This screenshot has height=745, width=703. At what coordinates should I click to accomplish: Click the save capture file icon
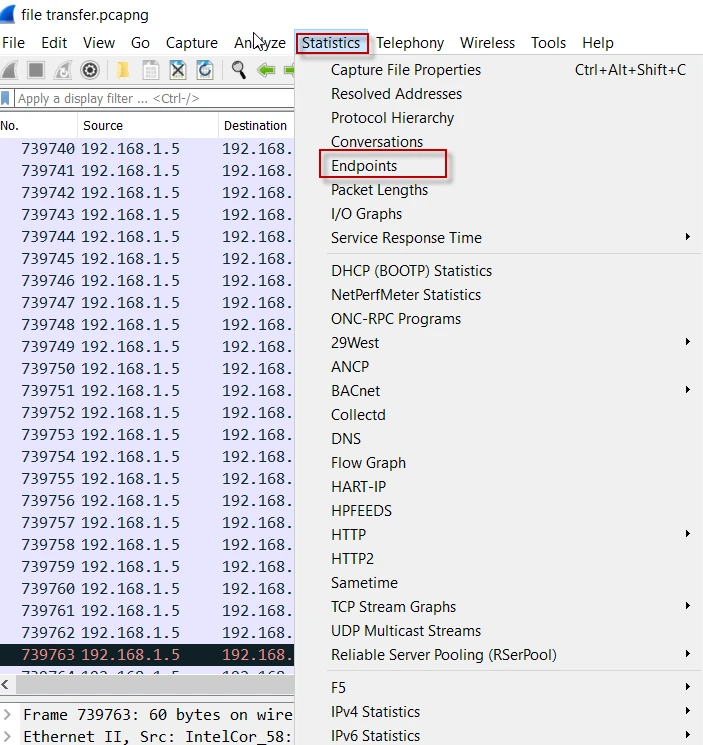(150, 70)
